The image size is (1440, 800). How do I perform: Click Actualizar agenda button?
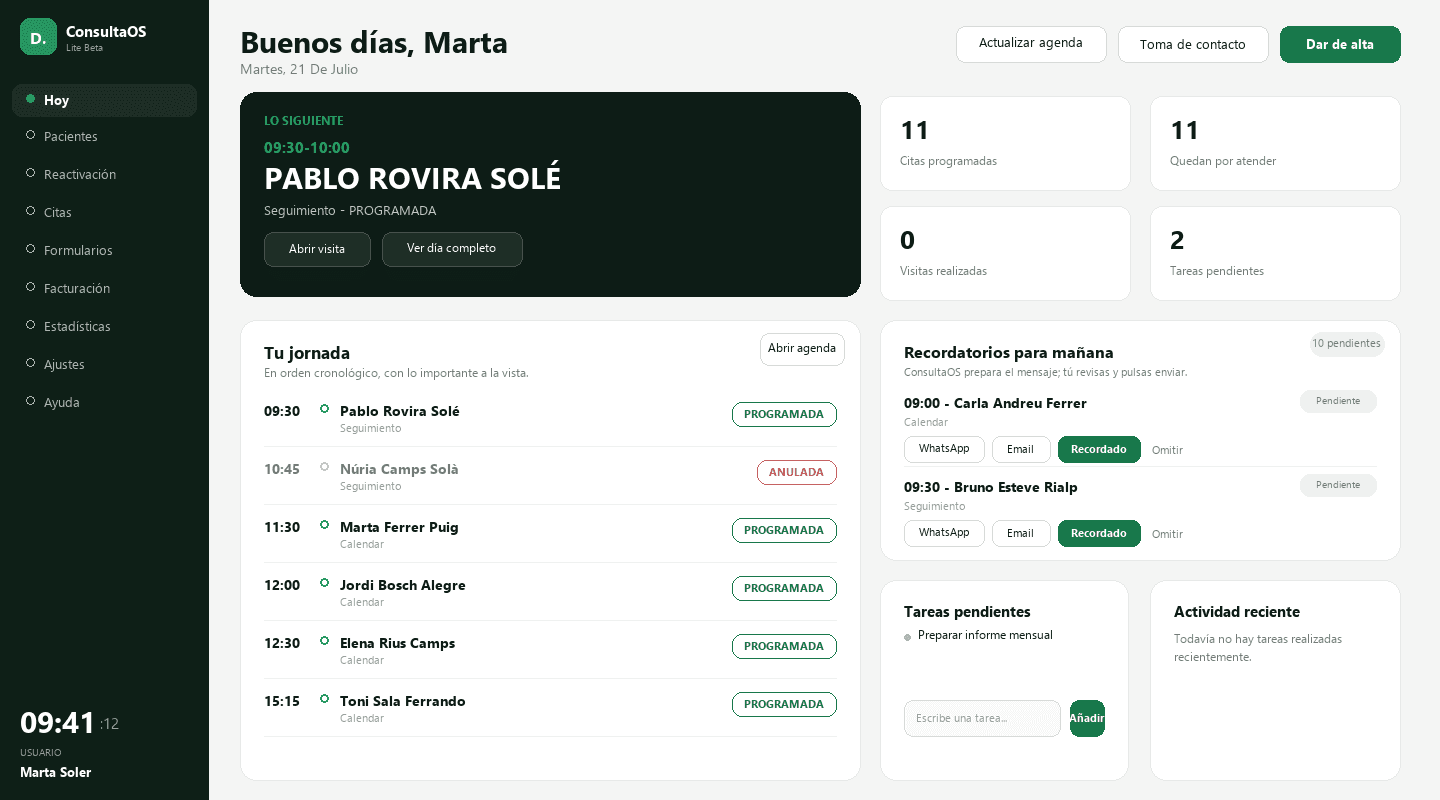click(1031, 44)
